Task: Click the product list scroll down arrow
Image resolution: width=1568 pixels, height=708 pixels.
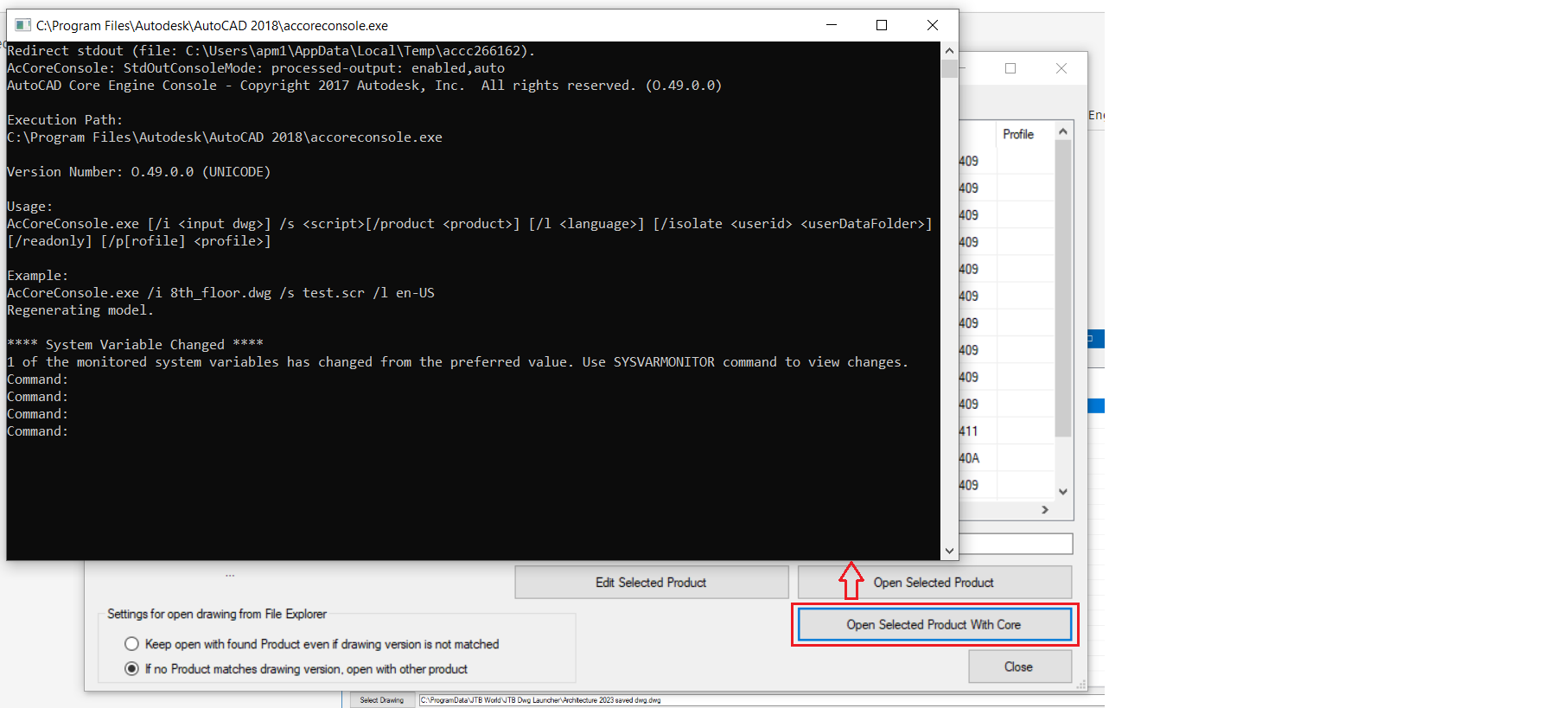Action: pyautogui.click(x=1063, y=491)
